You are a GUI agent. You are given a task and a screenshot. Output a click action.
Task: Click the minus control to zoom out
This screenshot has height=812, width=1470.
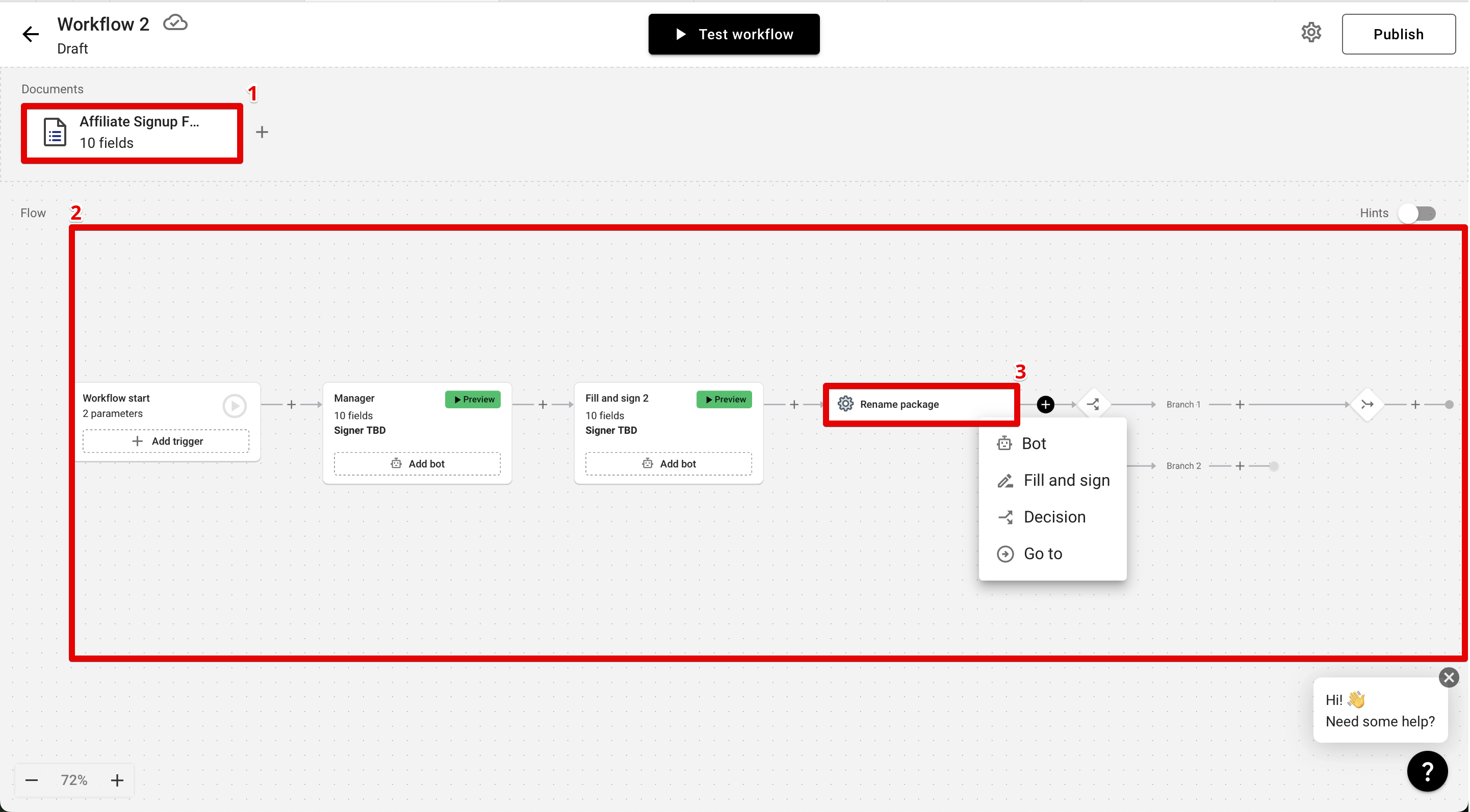pos(32,780)
